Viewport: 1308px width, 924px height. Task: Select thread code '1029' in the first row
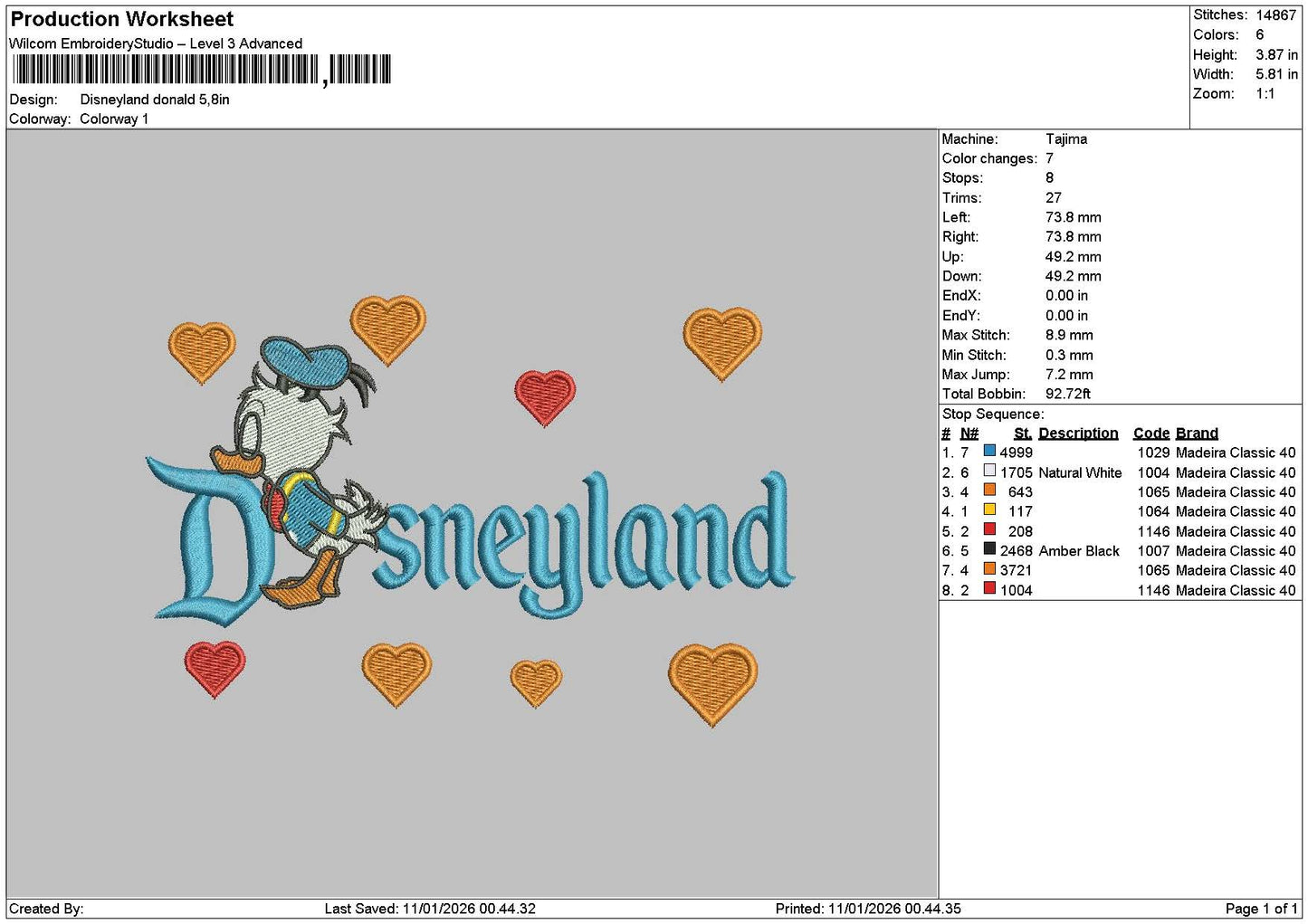click(x=1153, y=452)
